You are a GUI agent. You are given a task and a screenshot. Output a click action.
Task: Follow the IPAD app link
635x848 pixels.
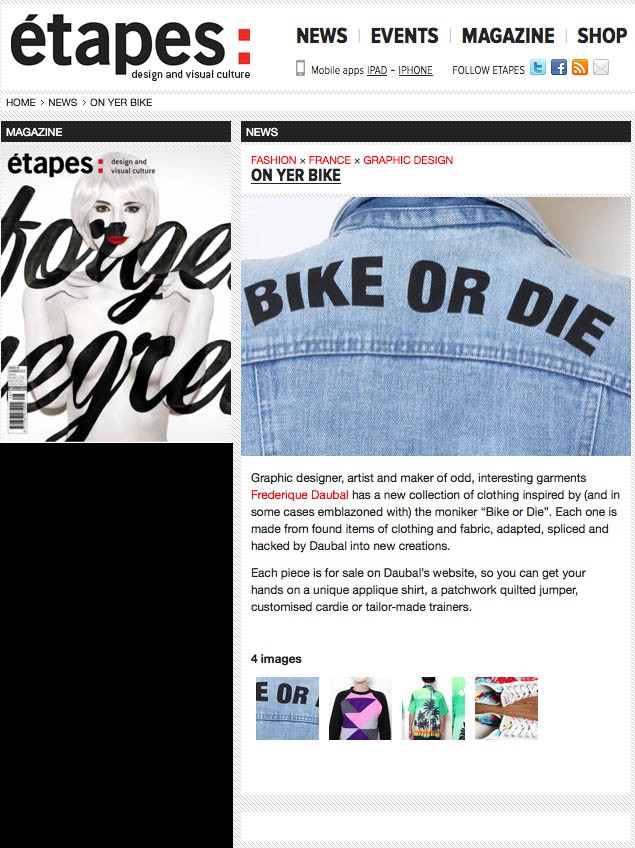point(377,70)
